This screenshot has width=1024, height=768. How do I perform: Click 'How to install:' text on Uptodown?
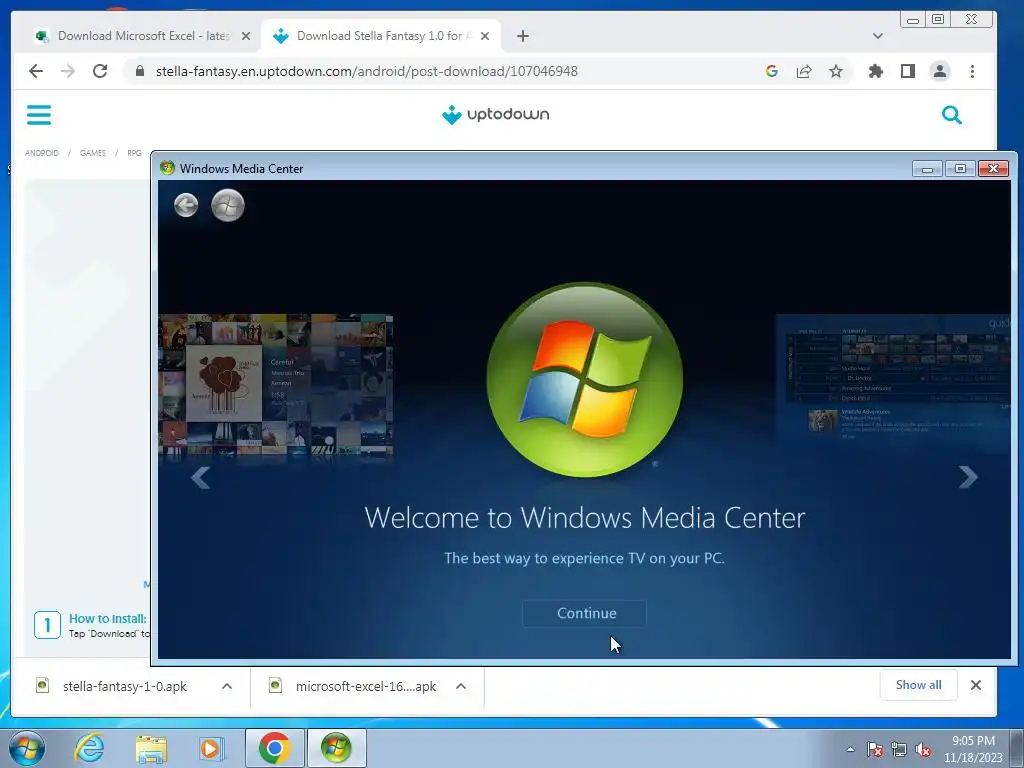pyautogui.click(x=108, y=618)
